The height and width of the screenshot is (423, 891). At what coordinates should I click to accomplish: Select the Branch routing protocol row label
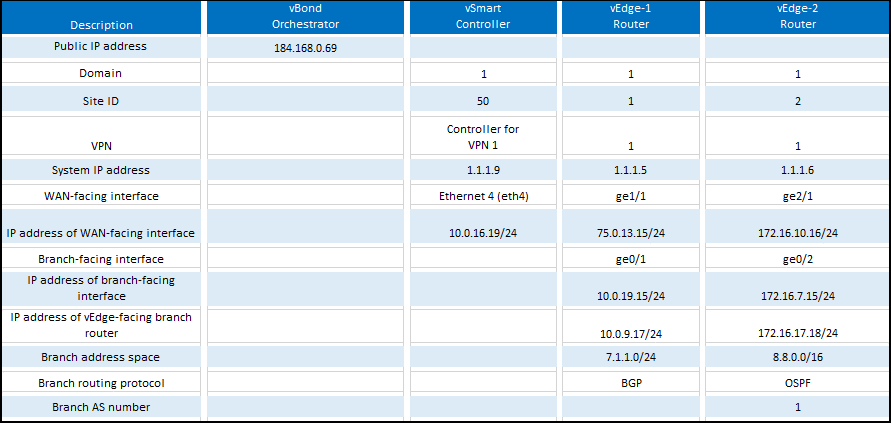pyautogui.click(x=101, y=383)
